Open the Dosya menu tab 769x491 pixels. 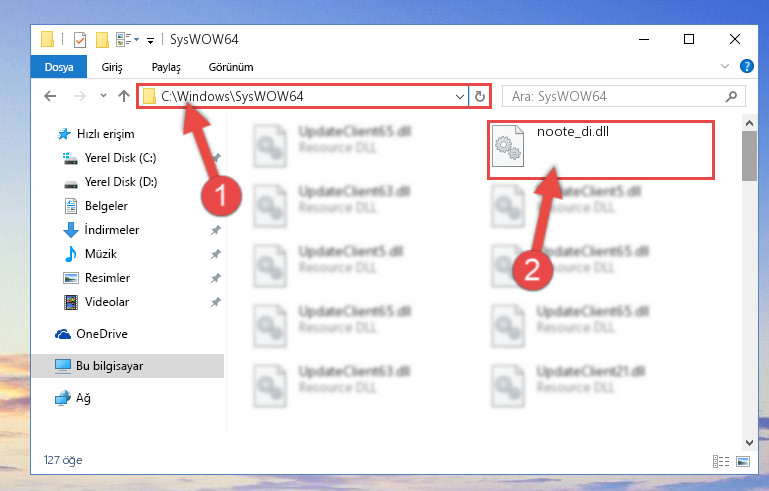coord(59,67)
